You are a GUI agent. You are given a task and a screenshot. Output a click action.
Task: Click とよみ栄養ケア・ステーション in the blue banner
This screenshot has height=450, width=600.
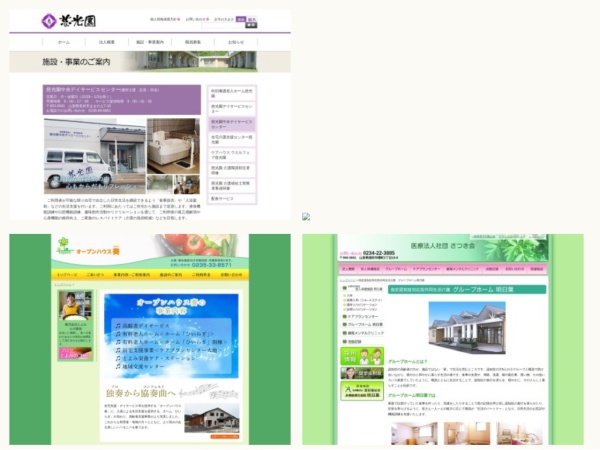point(155,358)
